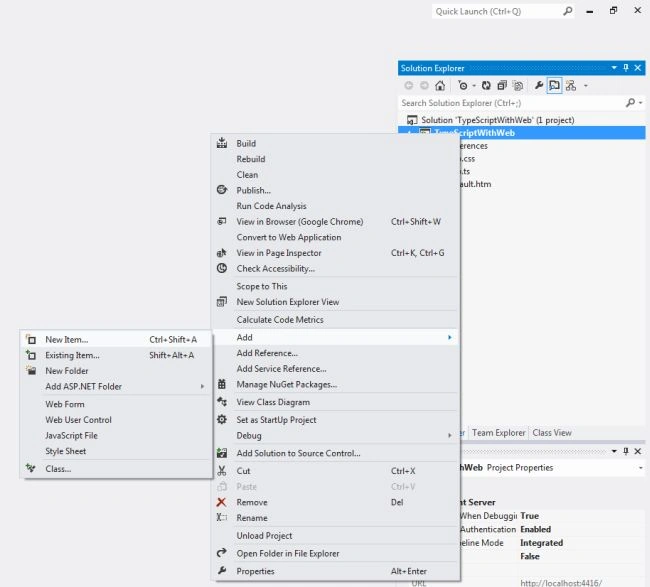The height and width of the screenshot is (587, 650).
Task: Select Web Form in the Add submenu
Action: (116, 405)
